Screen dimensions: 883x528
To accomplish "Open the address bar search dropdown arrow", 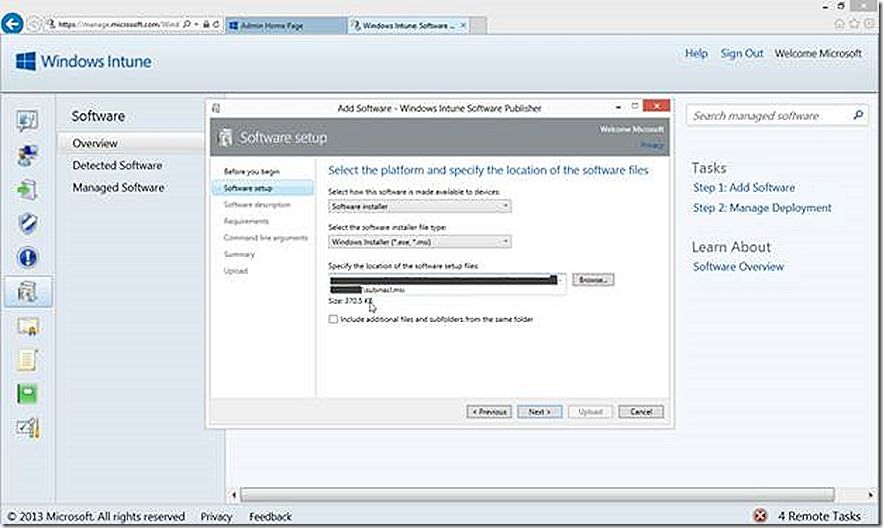I will click(196, 24).
